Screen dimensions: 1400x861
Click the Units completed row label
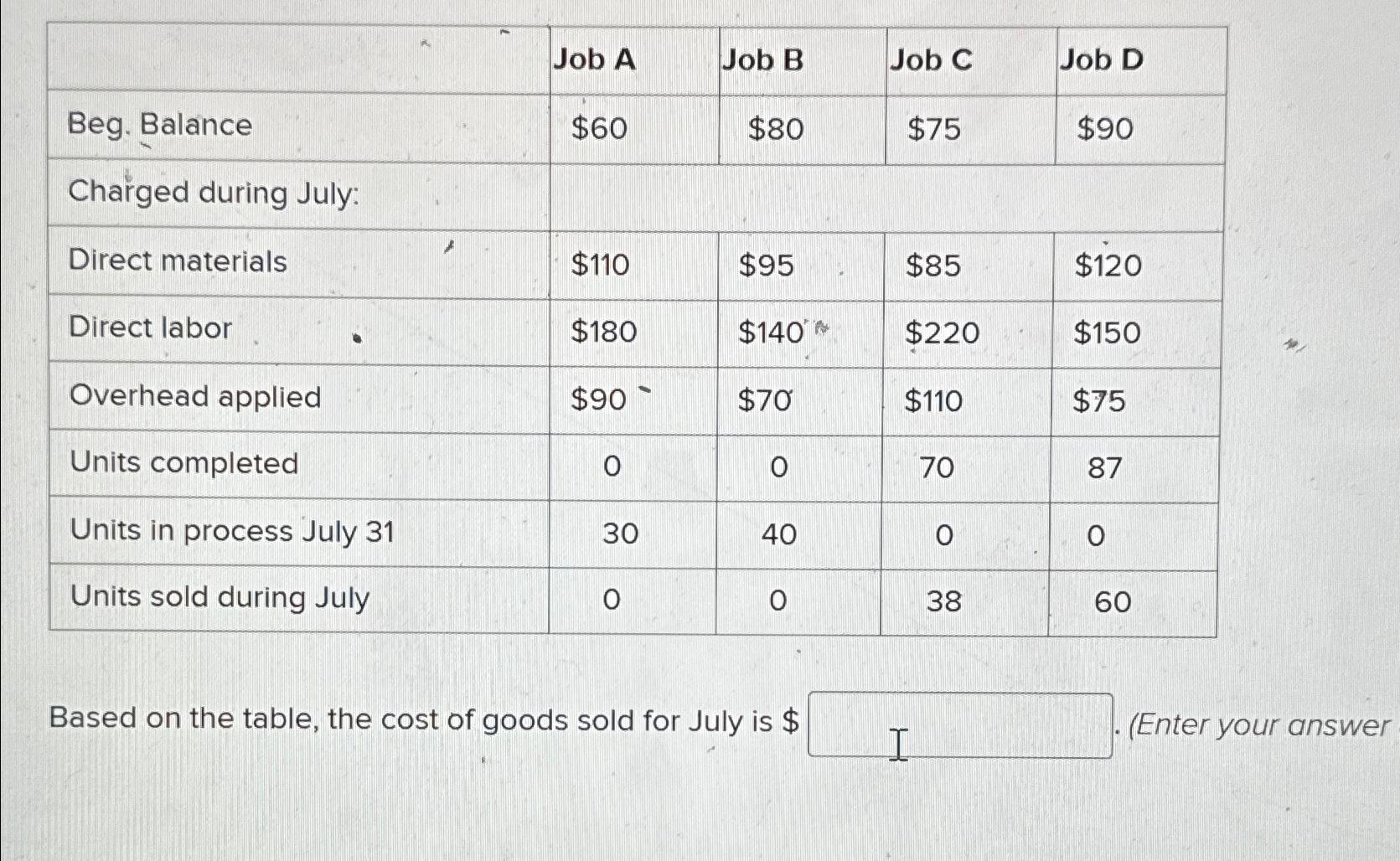[183, 463]
